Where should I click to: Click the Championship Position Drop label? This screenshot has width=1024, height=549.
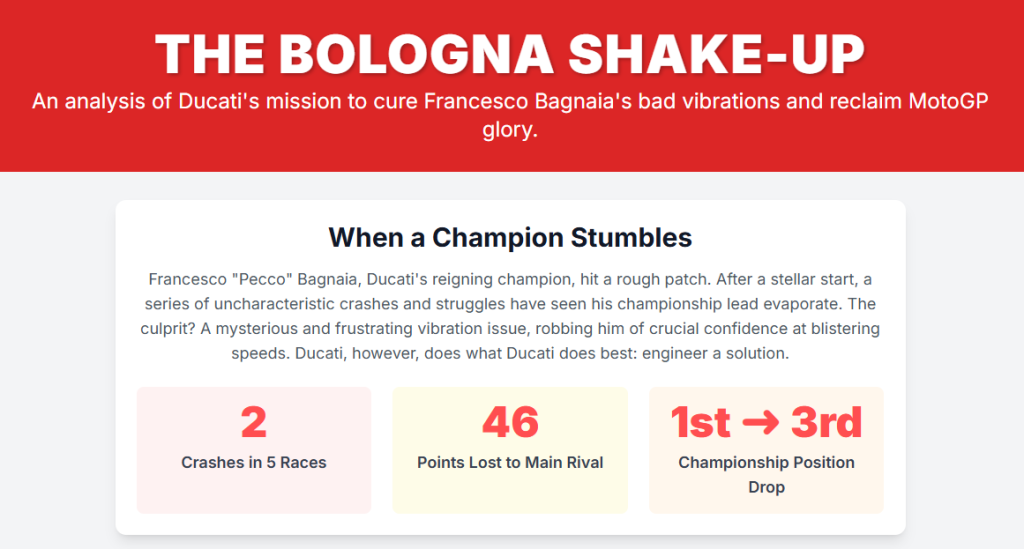click(766, 474)
